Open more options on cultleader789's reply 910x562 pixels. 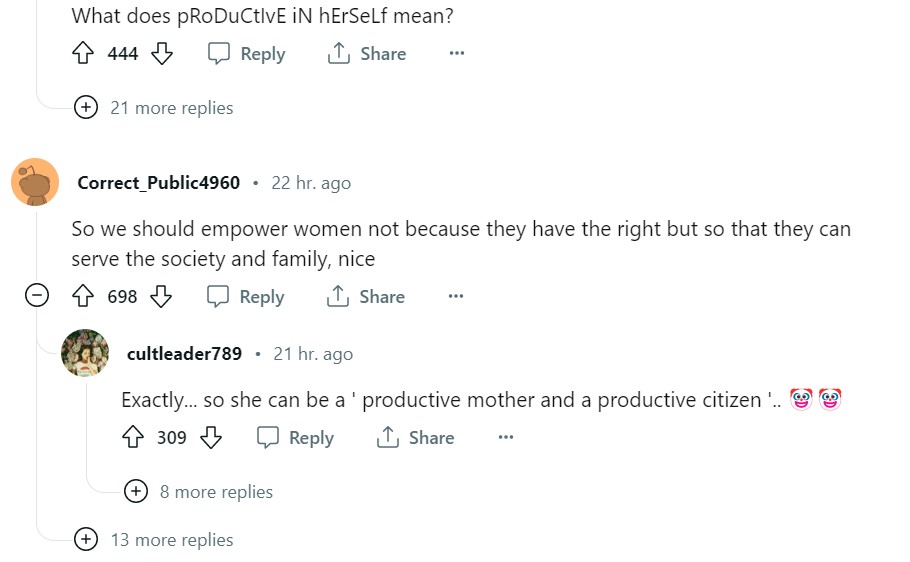506,438
